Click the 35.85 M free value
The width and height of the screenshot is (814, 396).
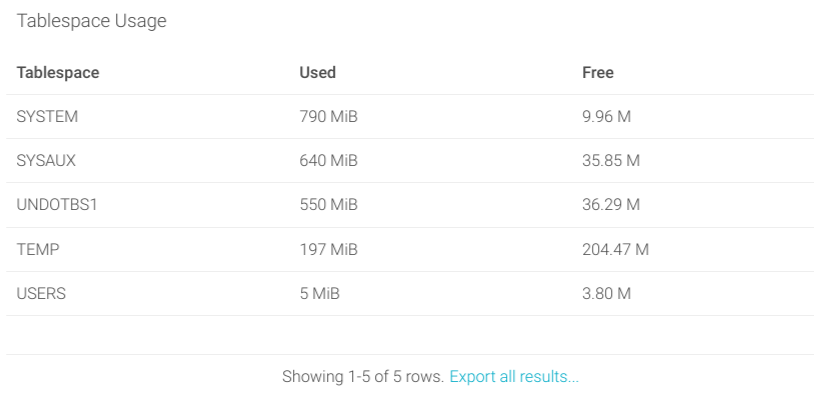tap(611, 161)
